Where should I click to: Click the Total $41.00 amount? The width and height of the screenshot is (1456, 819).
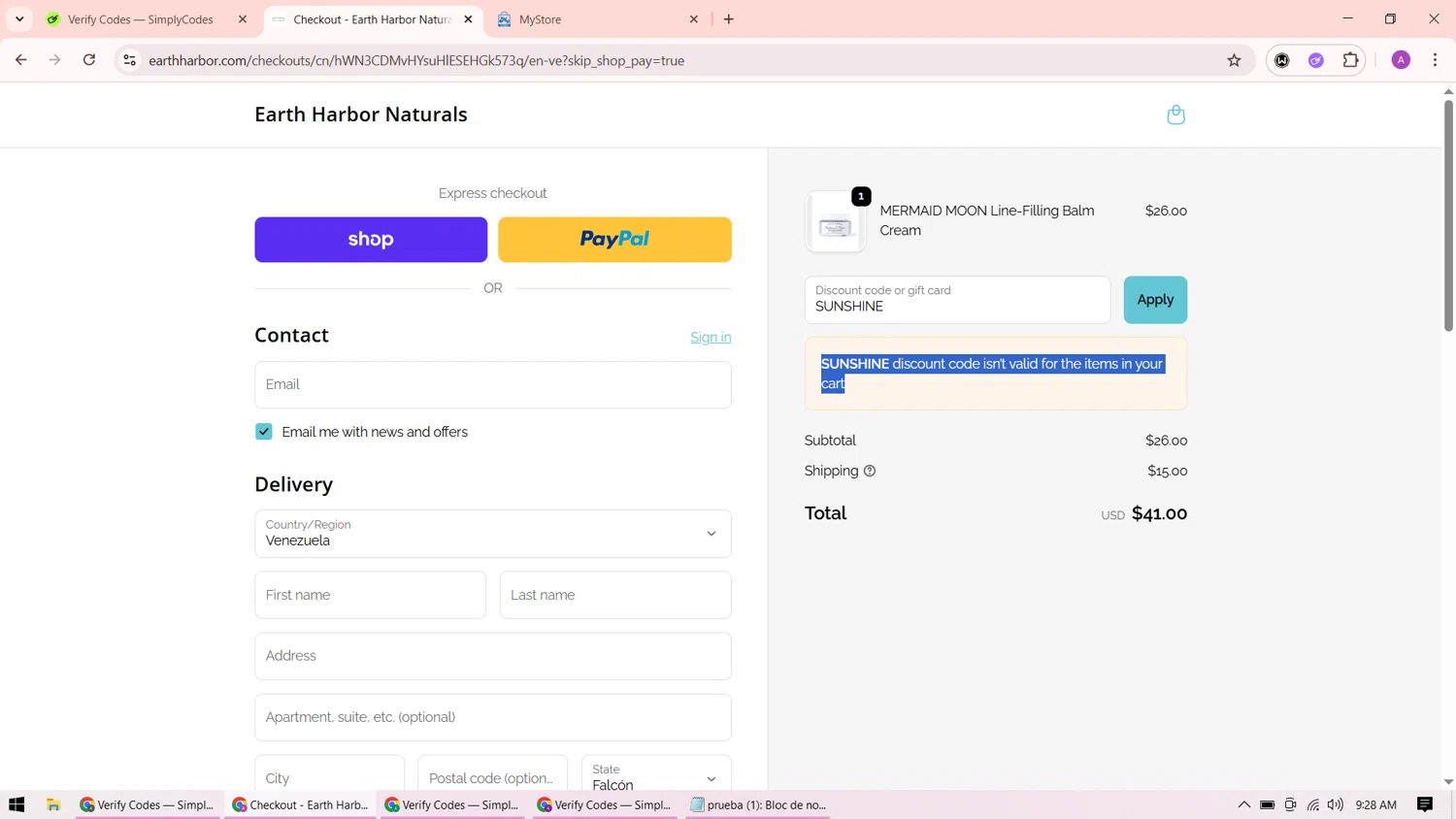tap(1159, 514)
